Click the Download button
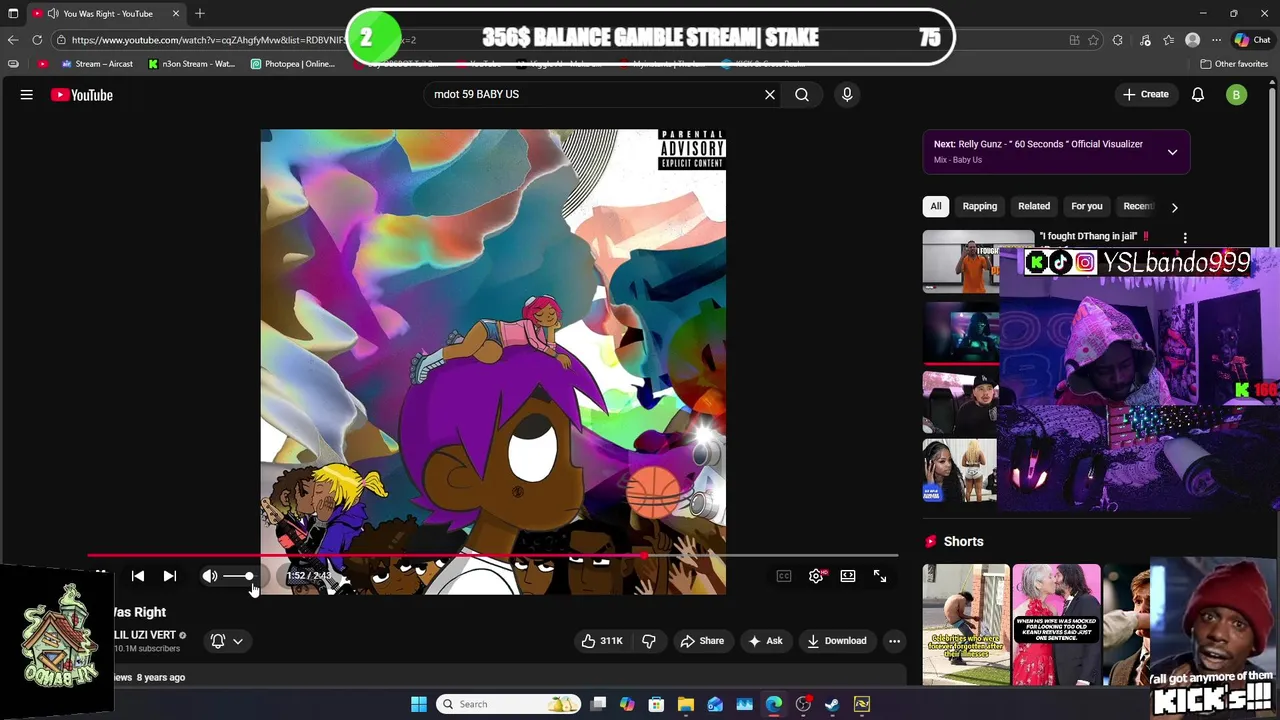This screenshot has height=720, width=1280. click(837, 641)
